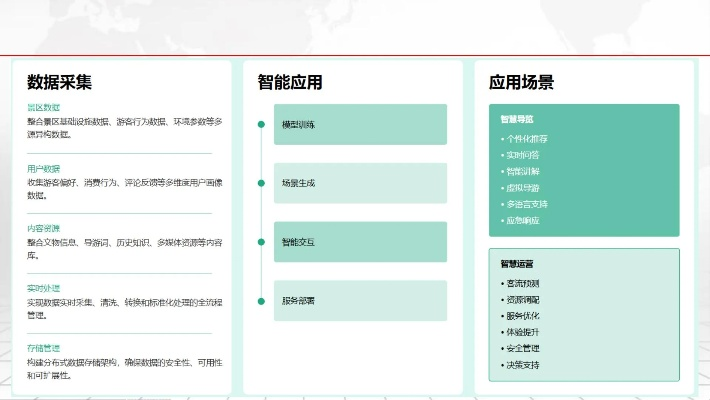Image resolution: width=710 pixels, height=400 pixels.
Task: Click the timeline dot next to 场景生成
Action: pos(261,183)
